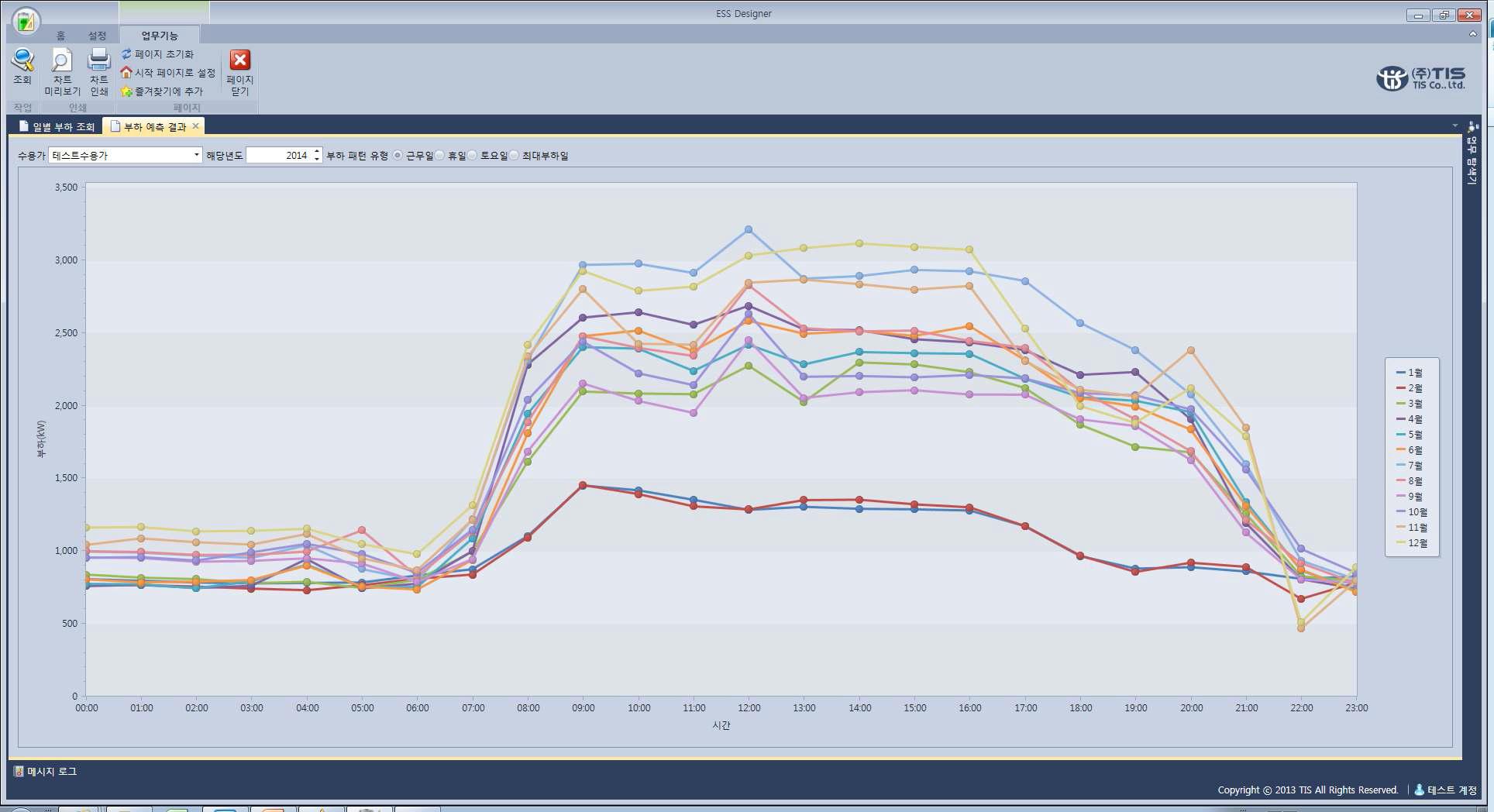Close the page with 페이지 닫기
This screenshot has height=812, width=1494.
(240, 72)
